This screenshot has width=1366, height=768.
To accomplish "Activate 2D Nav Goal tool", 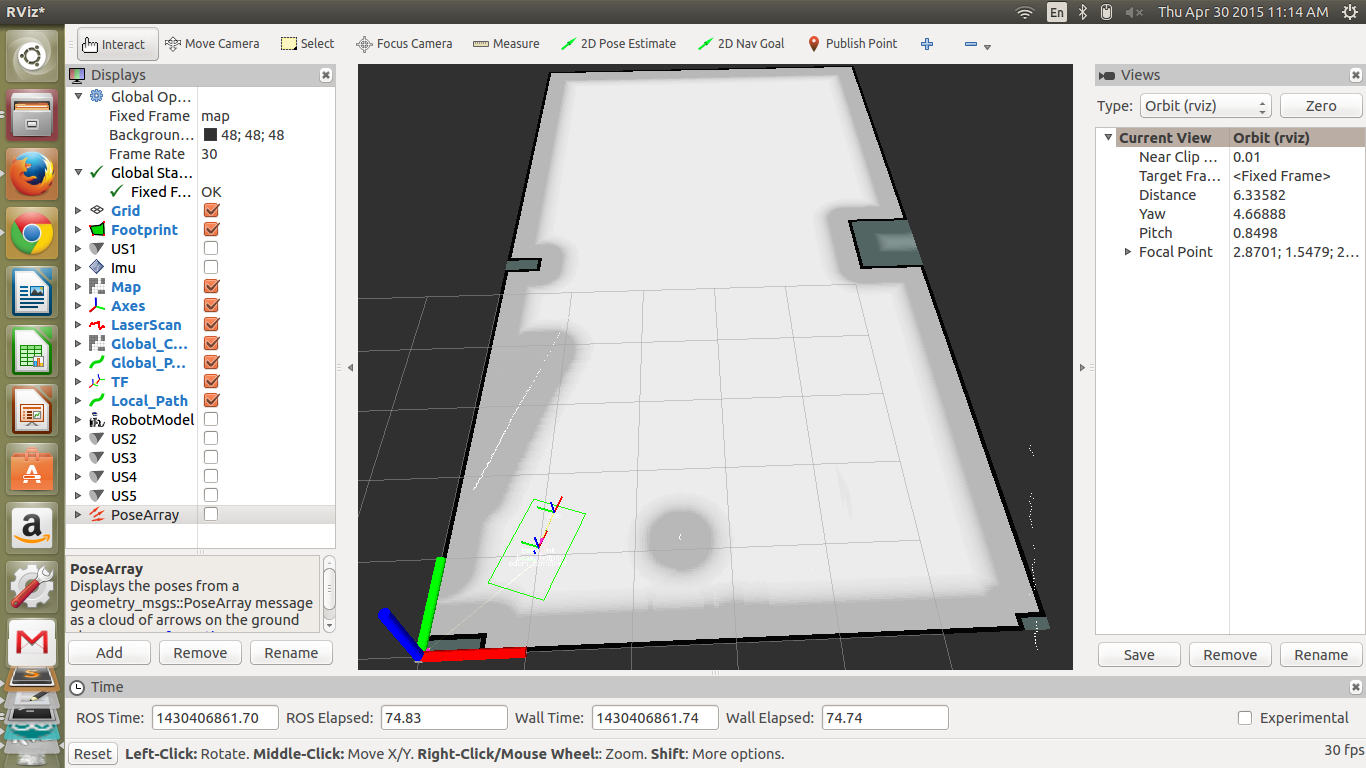I will [x=741, y=44].
